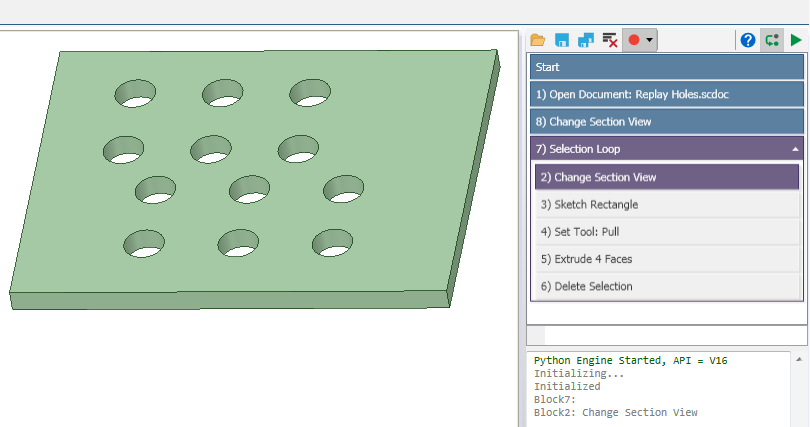Collapse the Selection Loop block arrow

(x=795, y=149)
